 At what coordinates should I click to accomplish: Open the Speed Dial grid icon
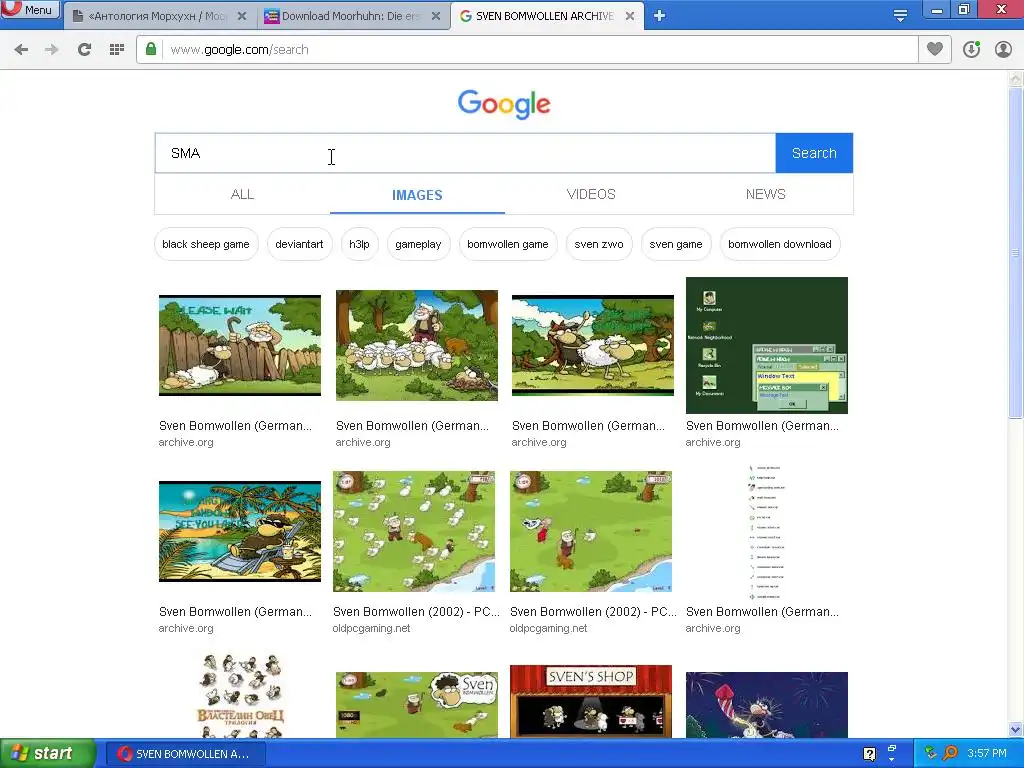117,50
